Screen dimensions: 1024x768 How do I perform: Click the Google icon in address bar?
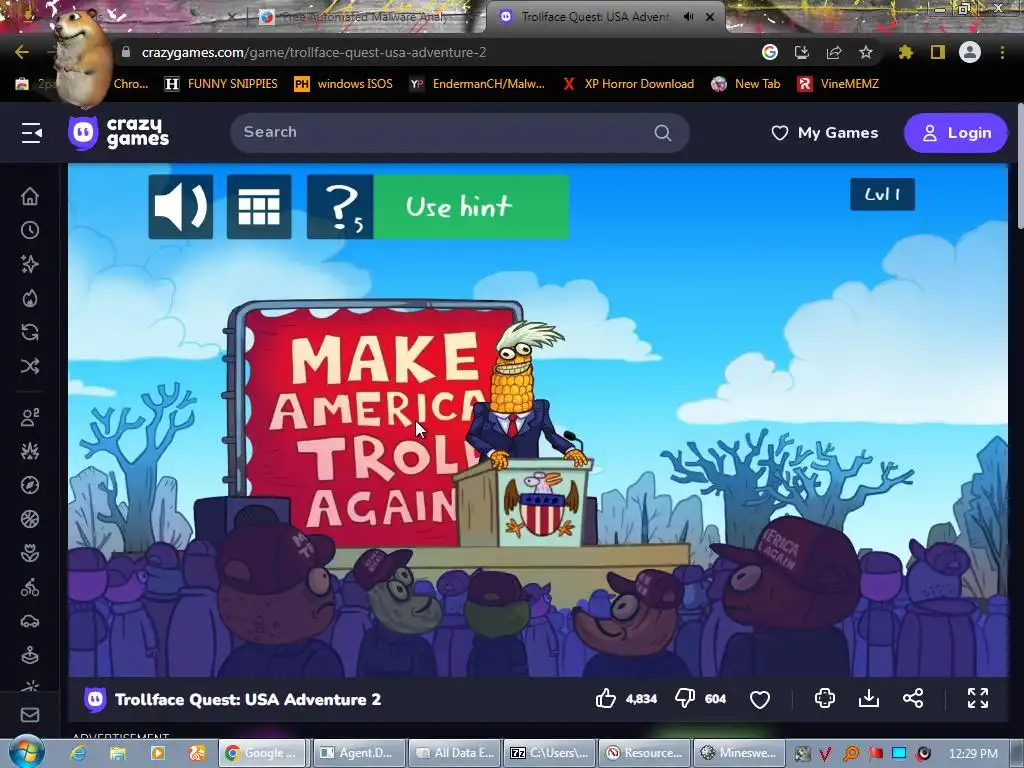pos(770,52)
